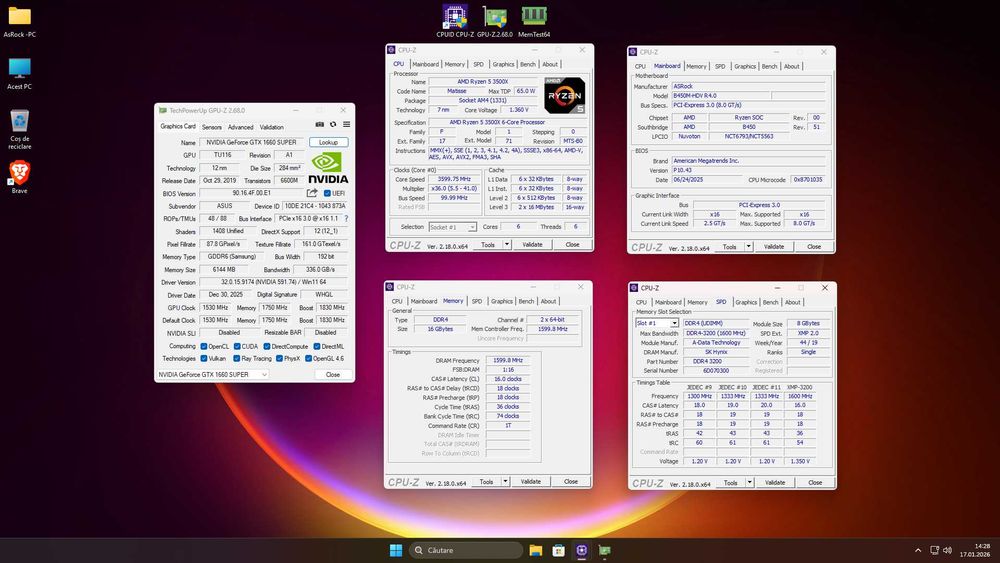Click the GPU-Z screenshot camera icon
The height and width of the screenshot is (563, 1000).
(x=320, y=124)
